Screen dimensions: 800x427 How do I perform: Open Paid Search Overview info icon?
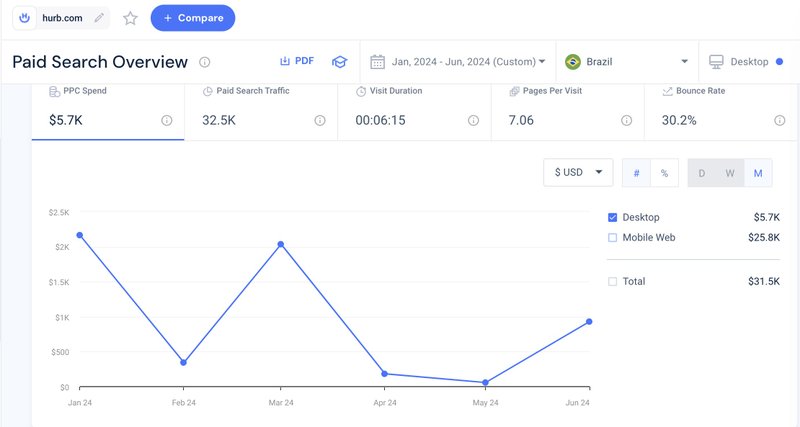click(205, 62)
